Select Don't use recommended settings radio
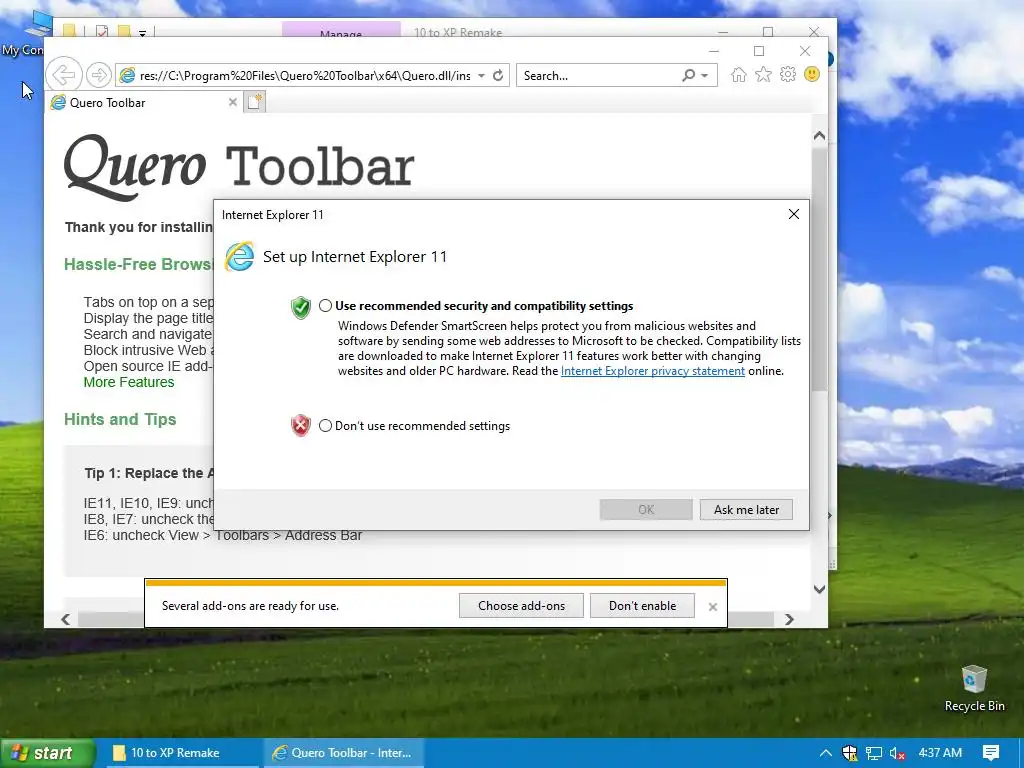 [325, 426]
